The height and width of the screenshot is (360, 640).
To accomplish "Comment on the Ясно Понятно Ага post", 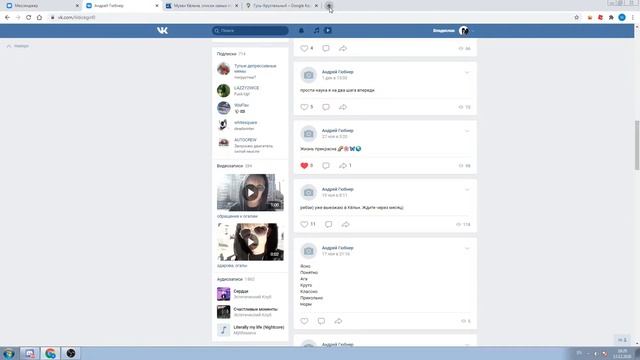I will (321, 321).
